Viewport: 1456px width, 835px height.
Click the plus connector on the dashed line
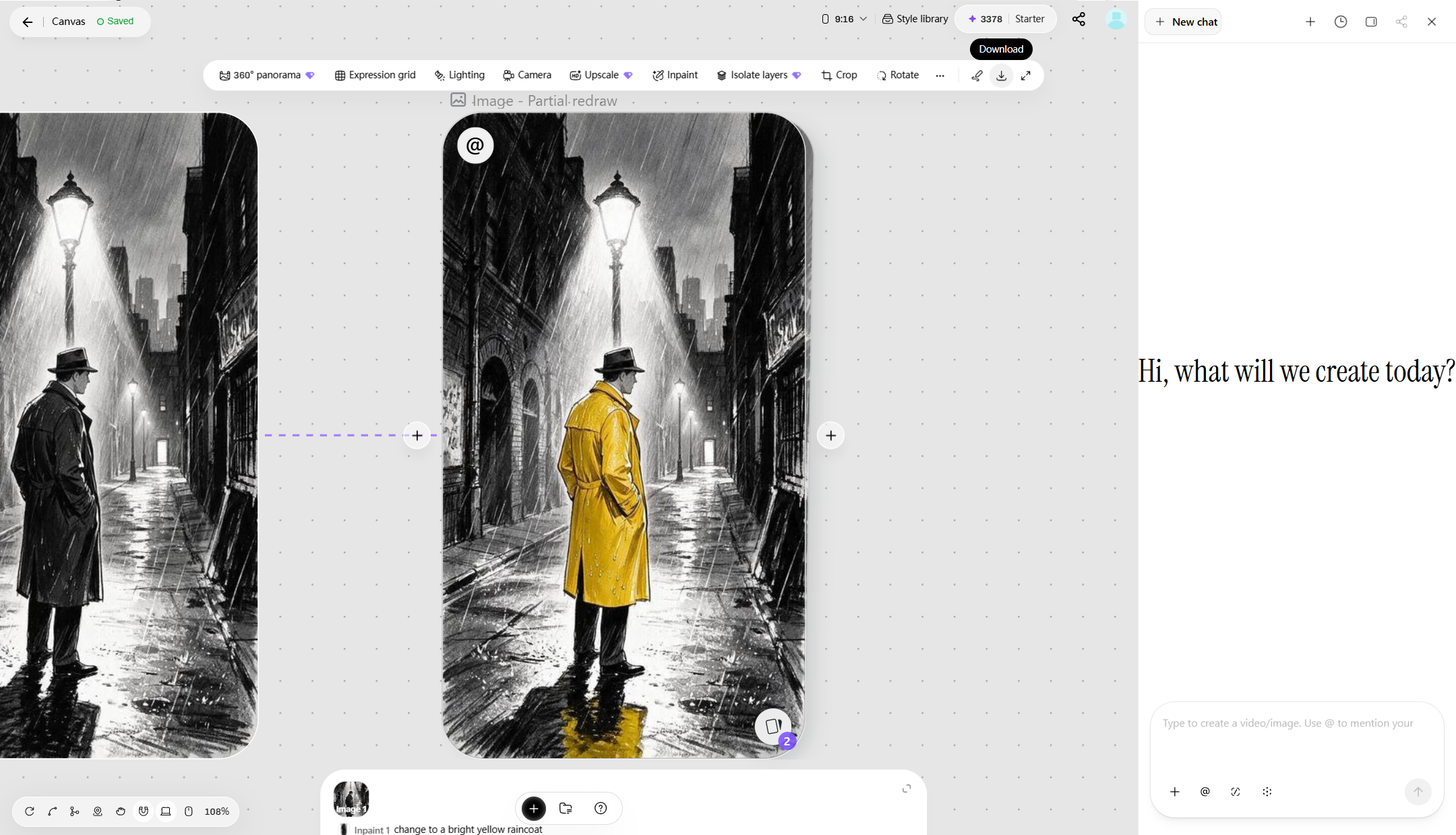click(417, 436)
